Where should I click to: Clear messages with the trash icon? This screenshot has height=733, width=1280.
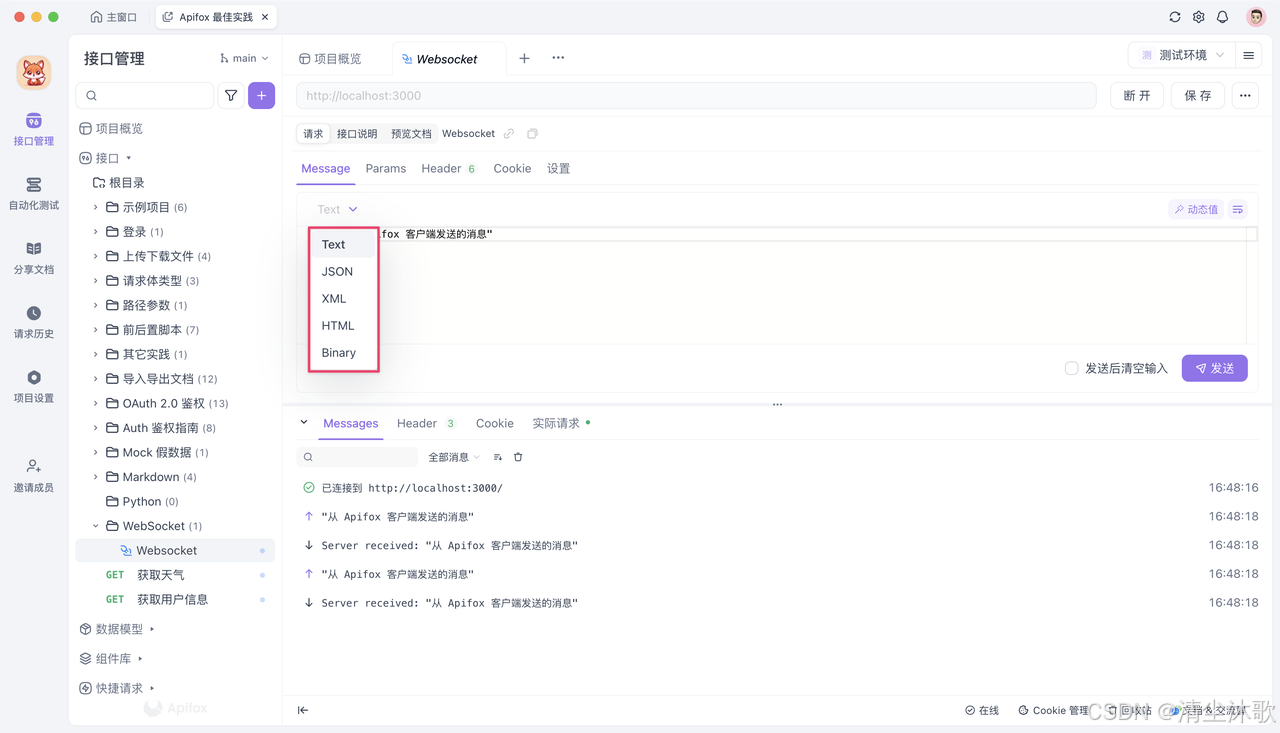[x=518, y=457]
